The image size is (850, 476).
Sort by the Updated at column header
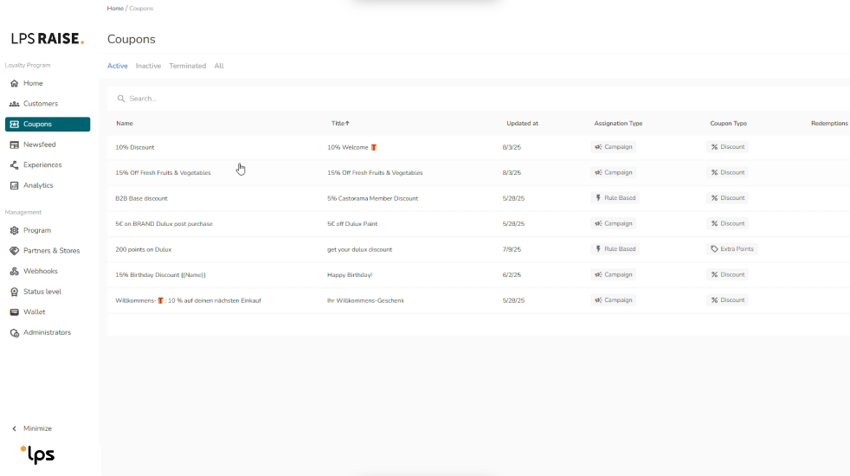coord(522,123)
